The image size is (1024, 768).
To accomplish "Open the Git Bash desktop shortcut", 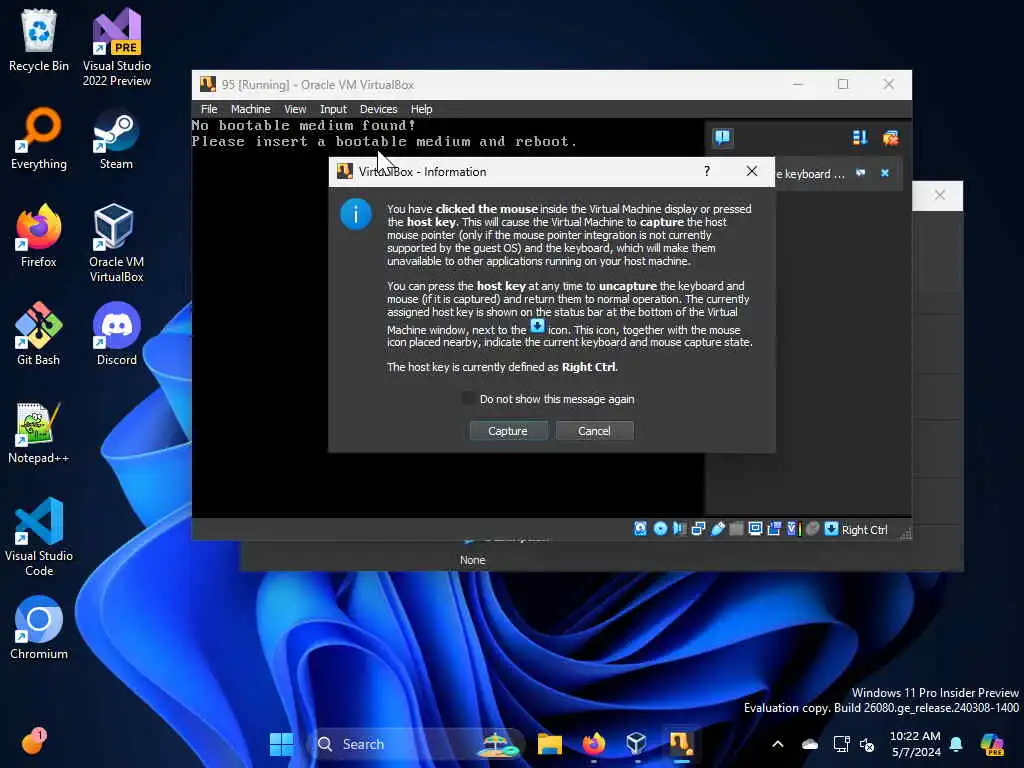I will point(39,334).
